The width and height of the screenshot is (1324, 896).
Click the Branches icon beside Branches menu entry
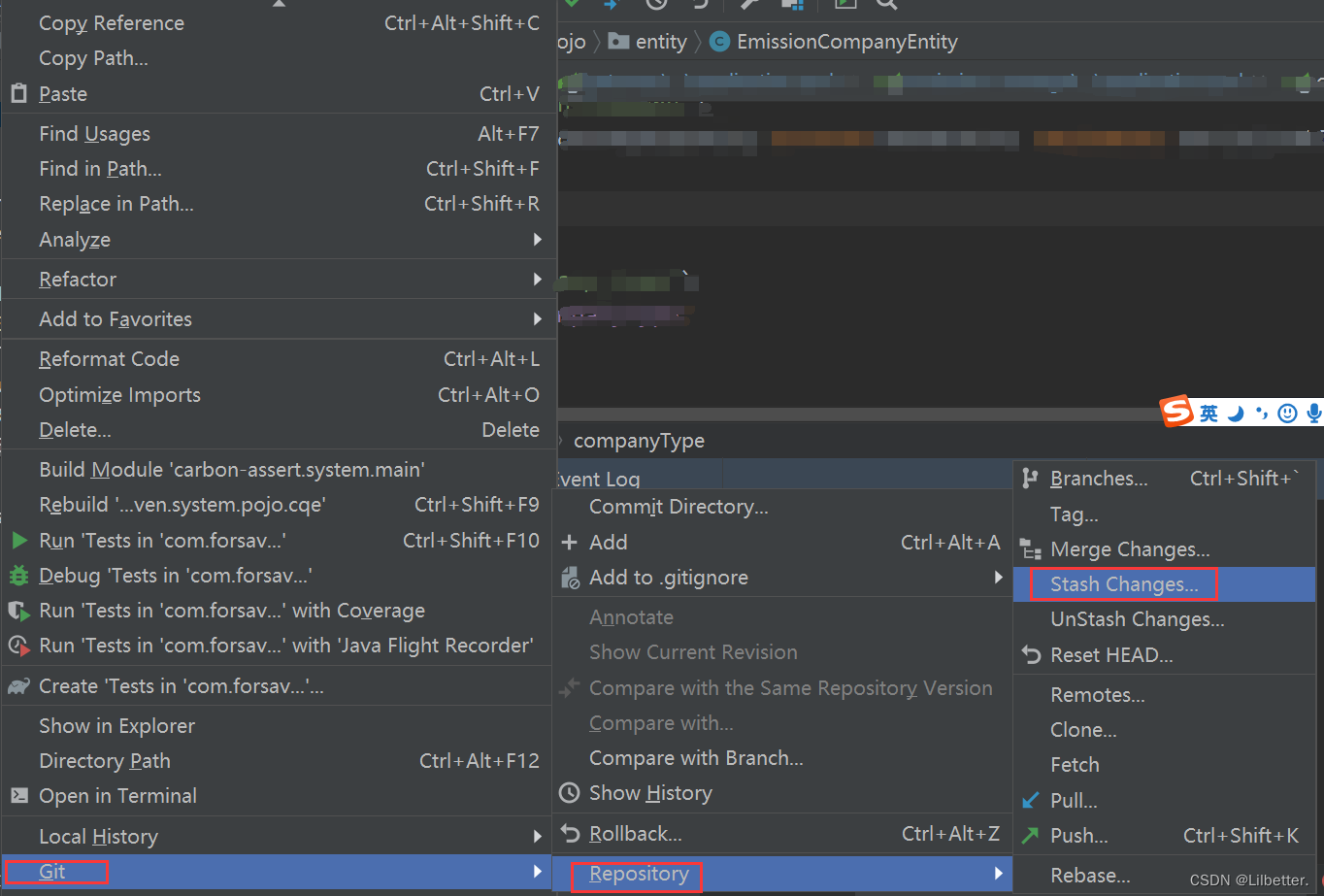pyautogui.click(x=1030, y=478)
